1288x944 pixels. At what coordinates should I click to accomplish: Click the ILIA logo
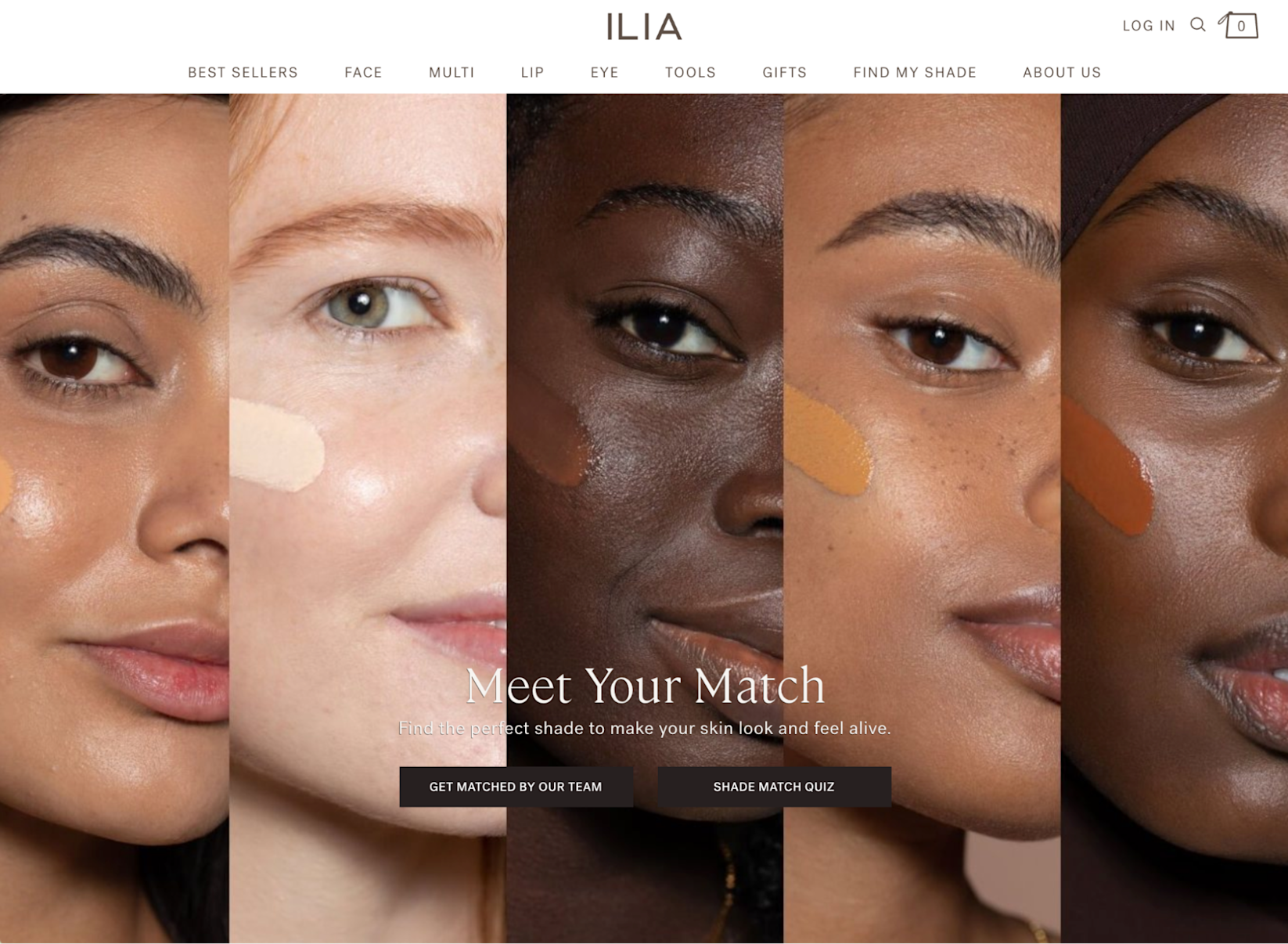tap(644, 27)
